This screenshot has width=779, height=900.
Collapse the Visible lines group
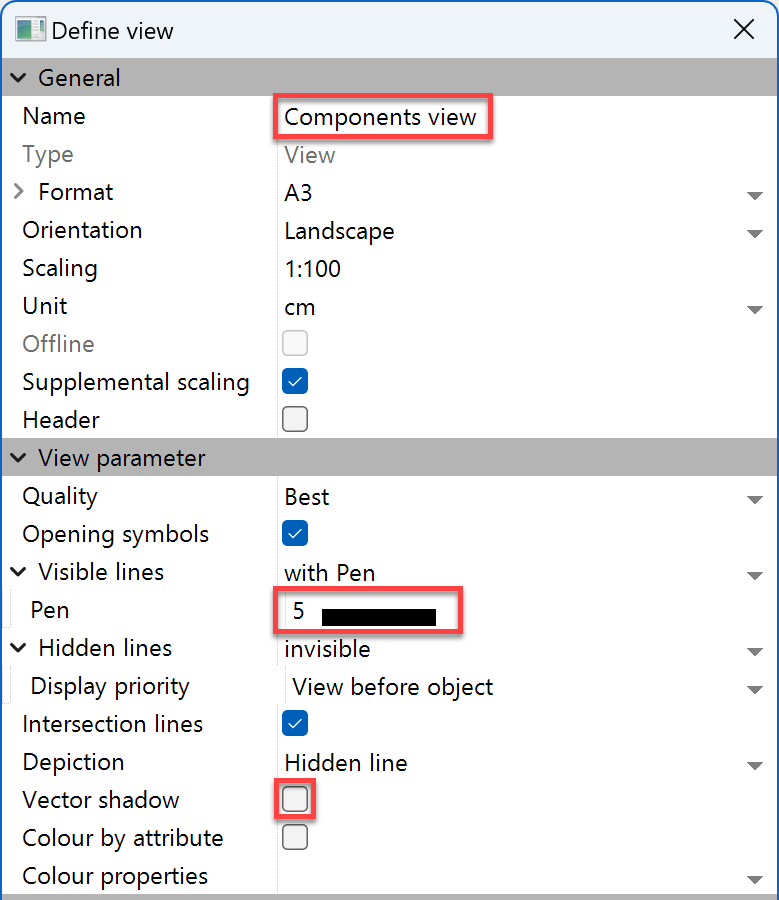point(19,573)
